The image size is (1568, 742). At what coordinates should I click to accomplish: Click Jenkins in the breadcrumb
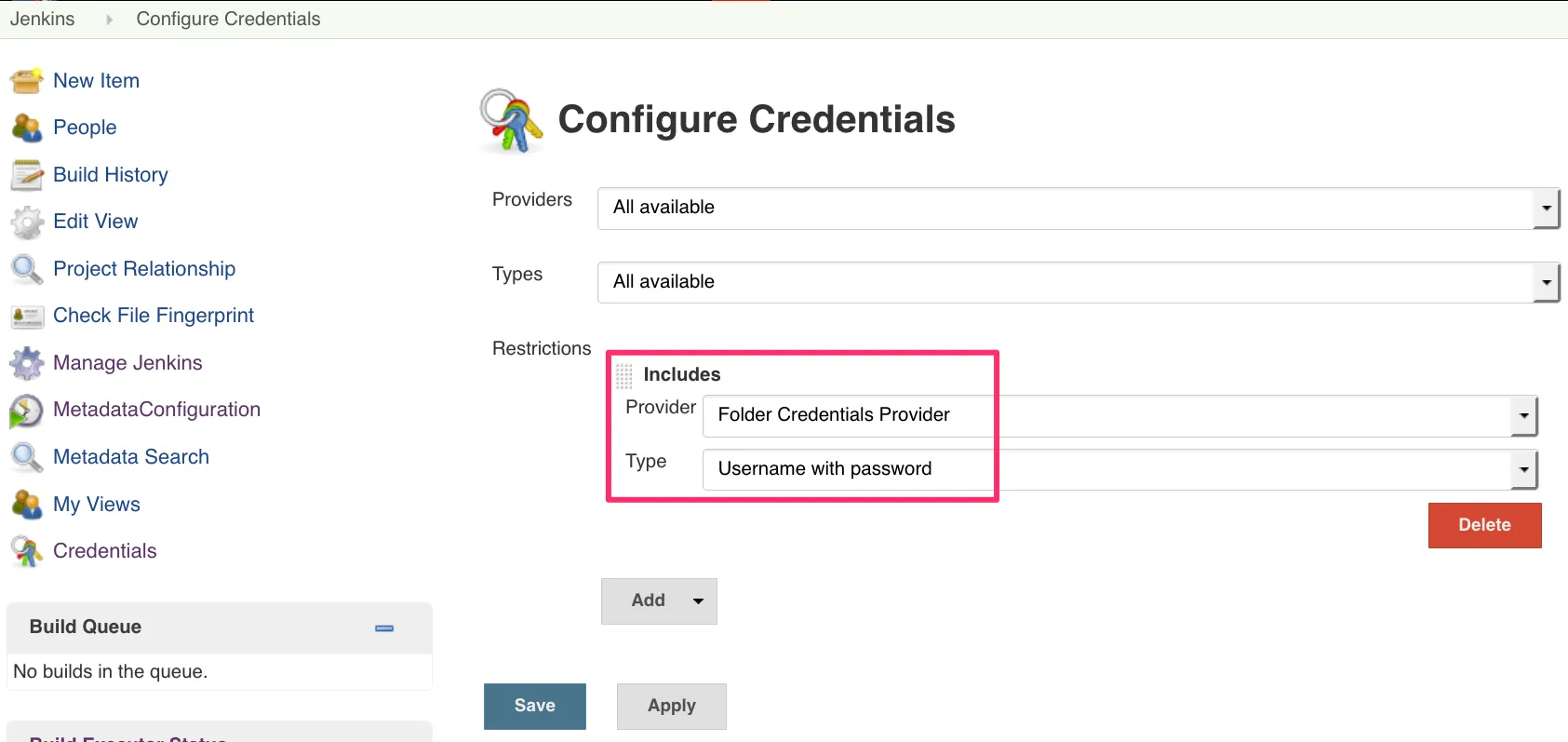point(43,19)
